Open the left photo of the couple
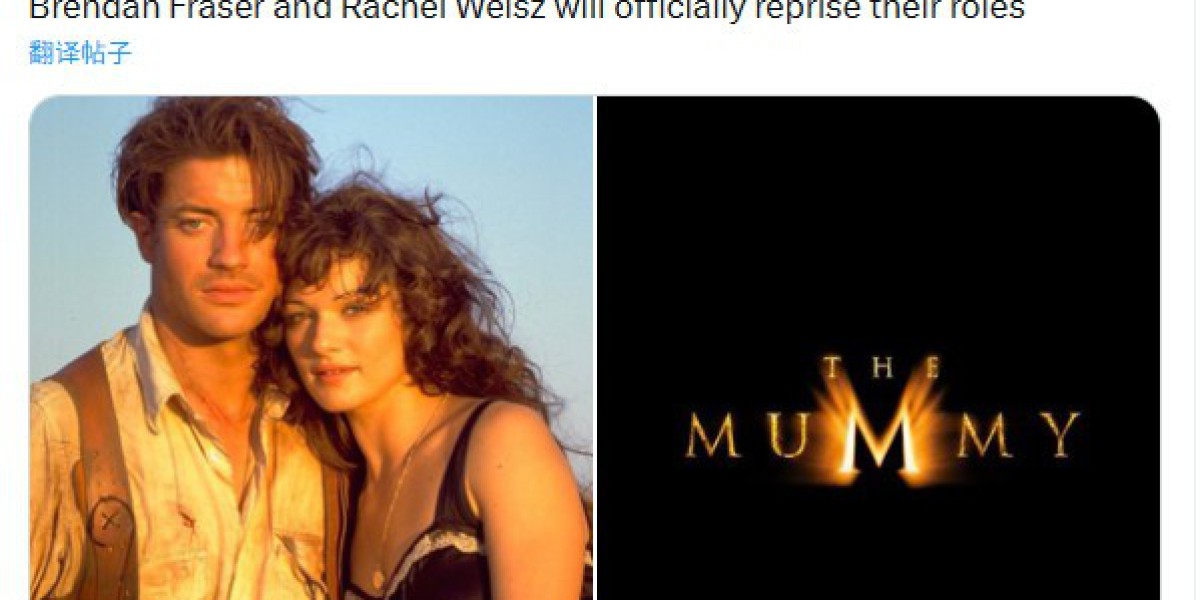Viewport: 1200px width, 600px height. (x=311, y=348)
